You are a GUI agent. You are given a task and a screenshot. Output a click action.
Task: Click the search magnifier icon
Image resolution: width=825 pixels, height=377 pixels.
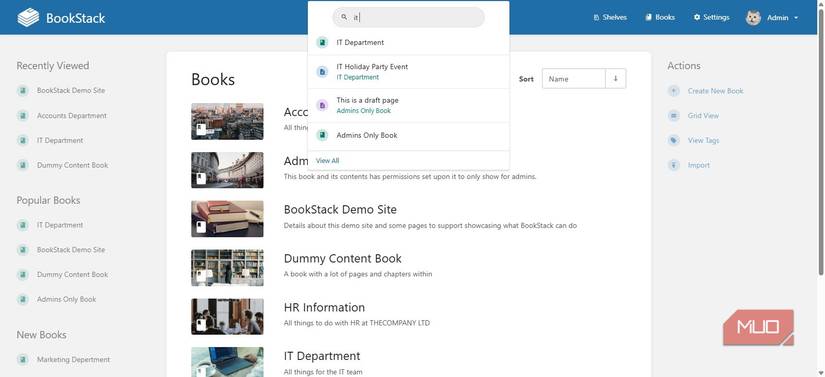(x=344, y=17)
